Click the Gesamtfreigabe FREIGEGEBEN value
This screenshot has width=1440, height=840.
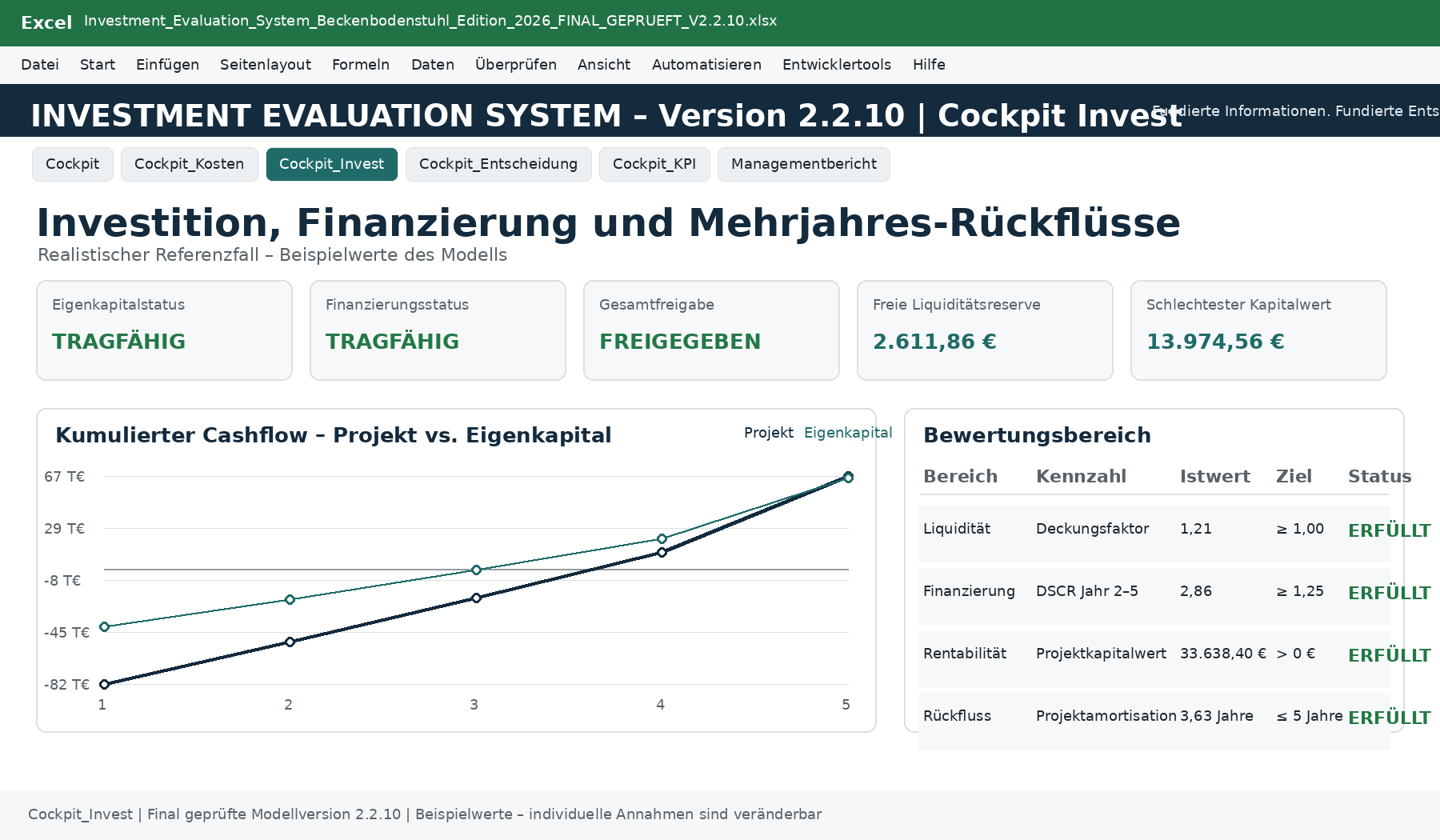point(680,342)
